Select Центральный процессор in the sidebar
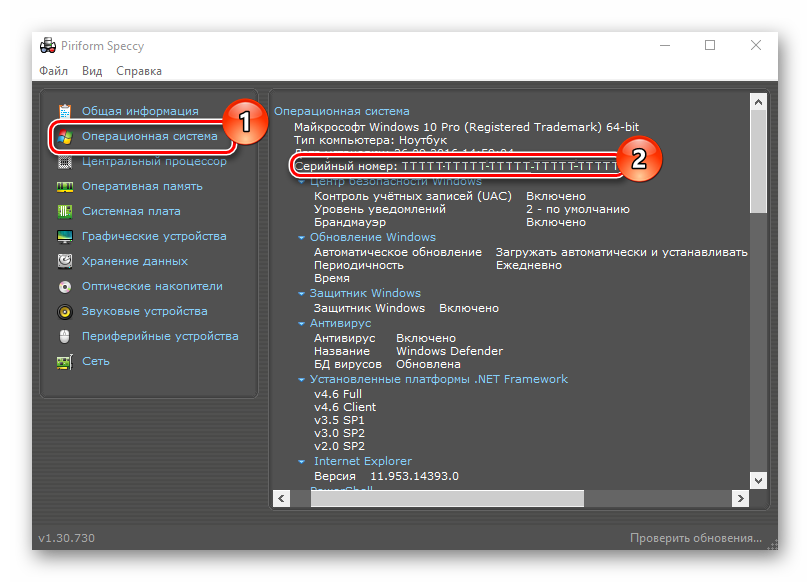 (x=154, y=161)
